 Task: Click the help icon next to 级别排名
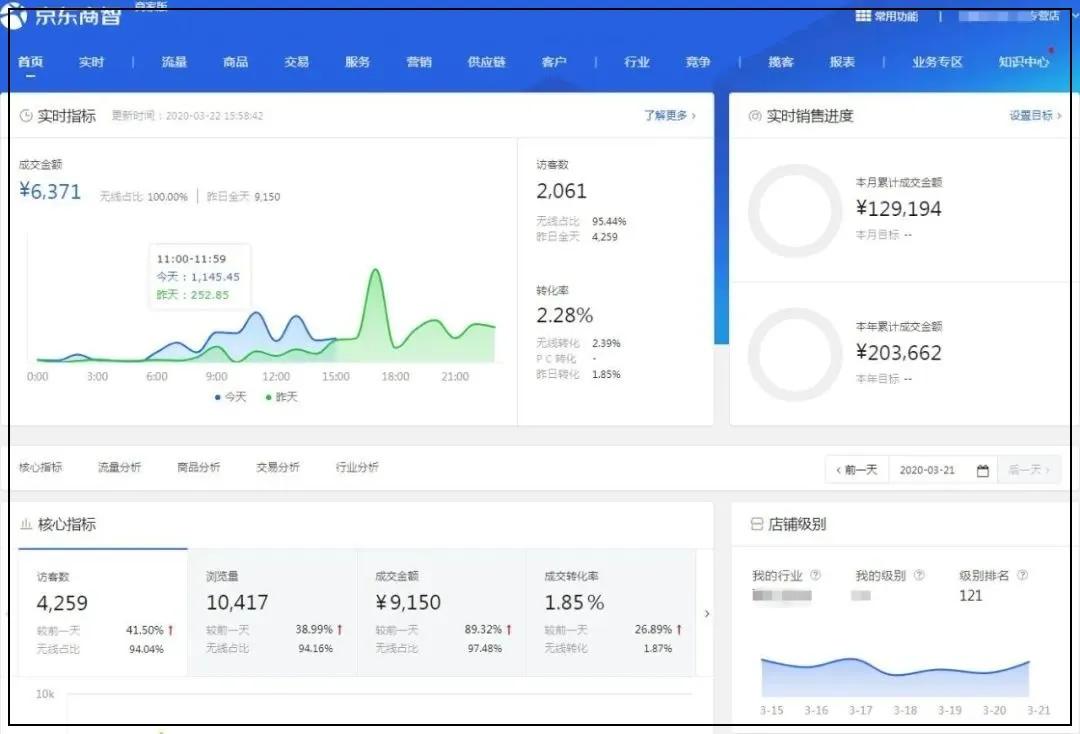(x=1023, y=573)
